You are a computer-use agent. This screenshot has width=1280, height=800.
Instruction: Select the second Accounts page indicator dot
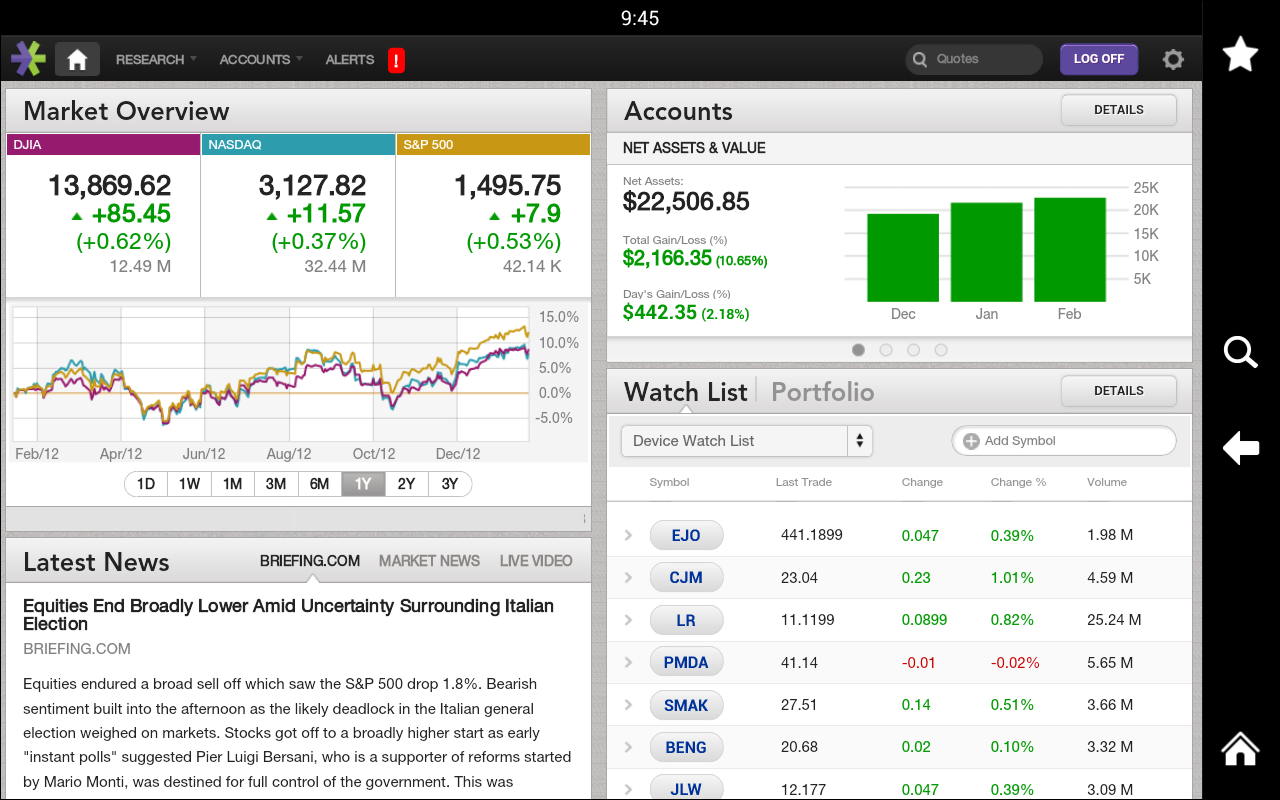click(x=886, y=350)
